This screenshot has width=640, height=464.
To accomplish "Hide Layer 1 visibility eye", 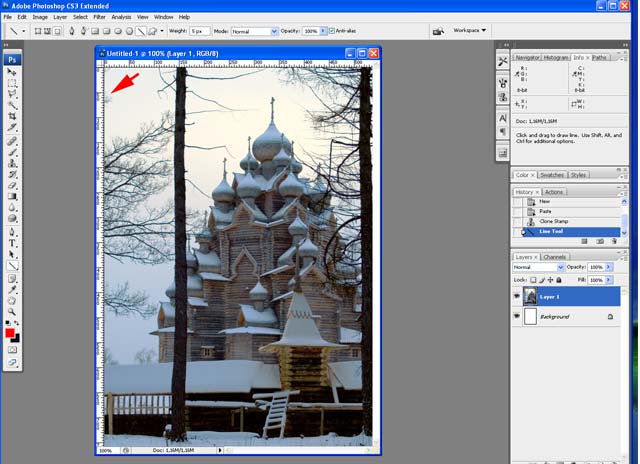I will click(x=518, y=296).
